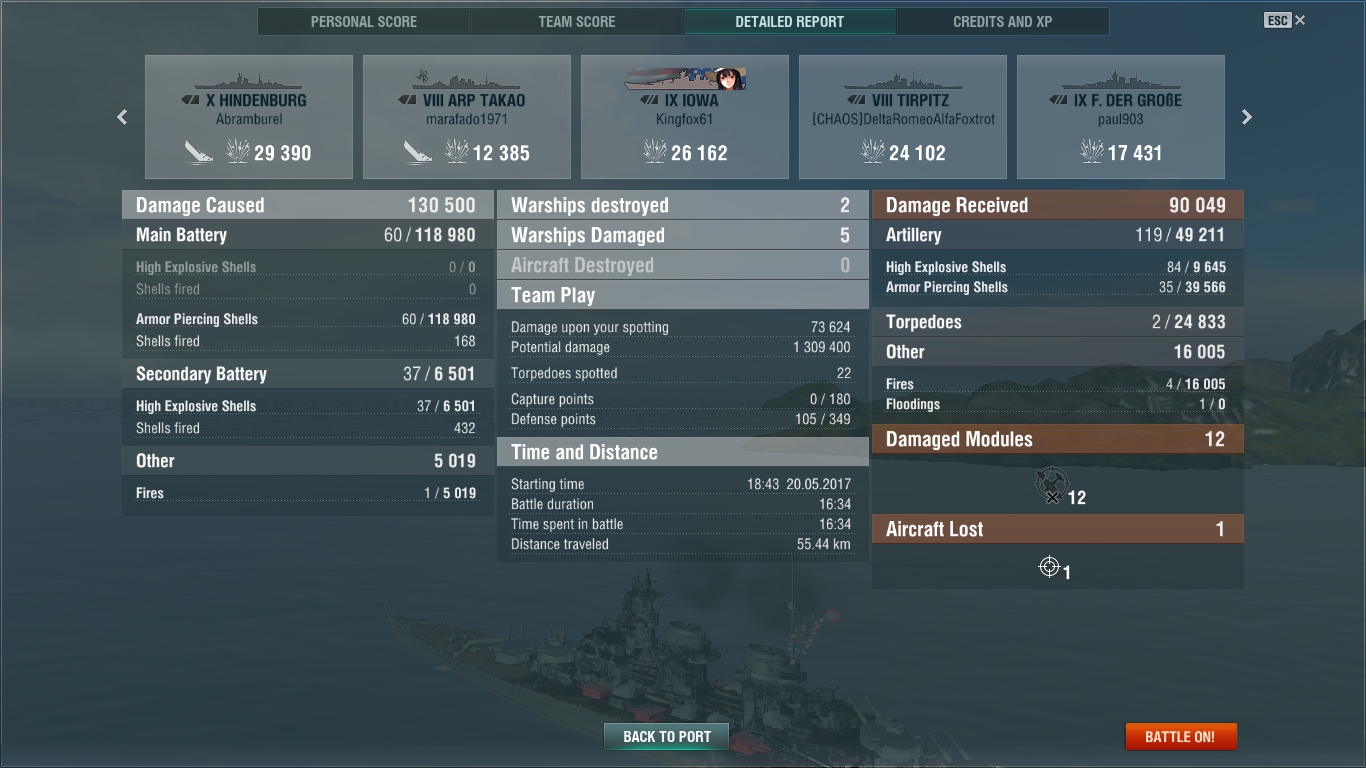Click the aircraft lost spotter icon
Screen dimensions: 1366x768
(1049, 567)
